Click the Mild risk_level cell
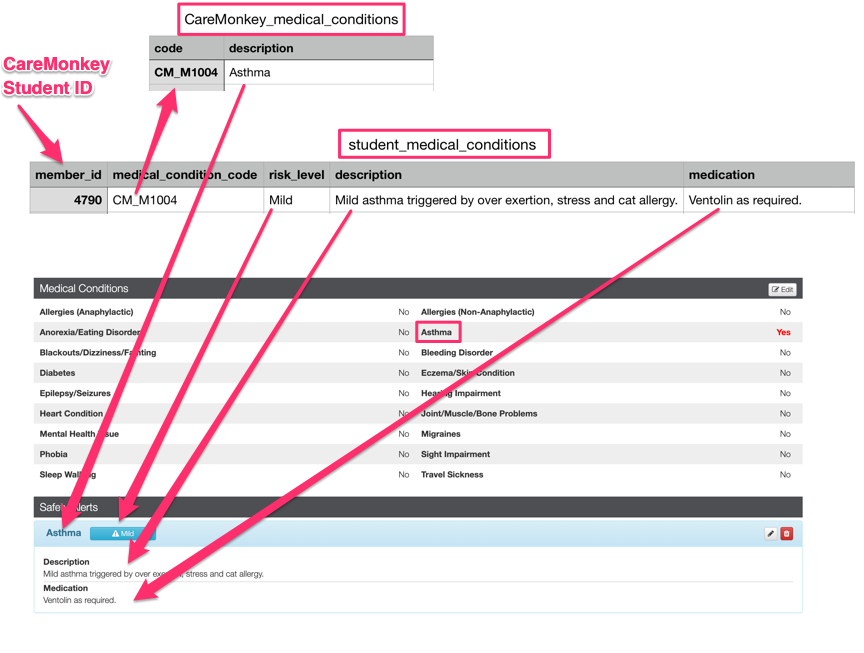 (x=296, y=200)
